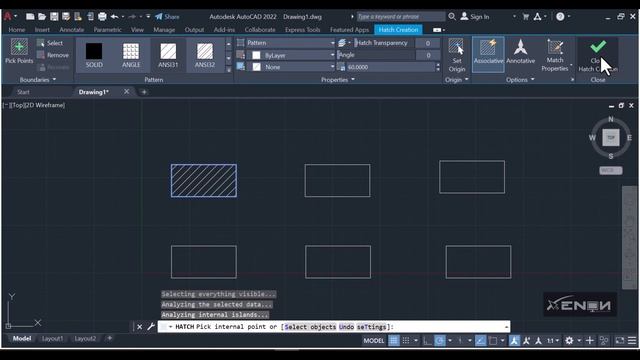Choose the Undo command option
The height and width of the screenshot is (360, 640).
pos(347,327)
